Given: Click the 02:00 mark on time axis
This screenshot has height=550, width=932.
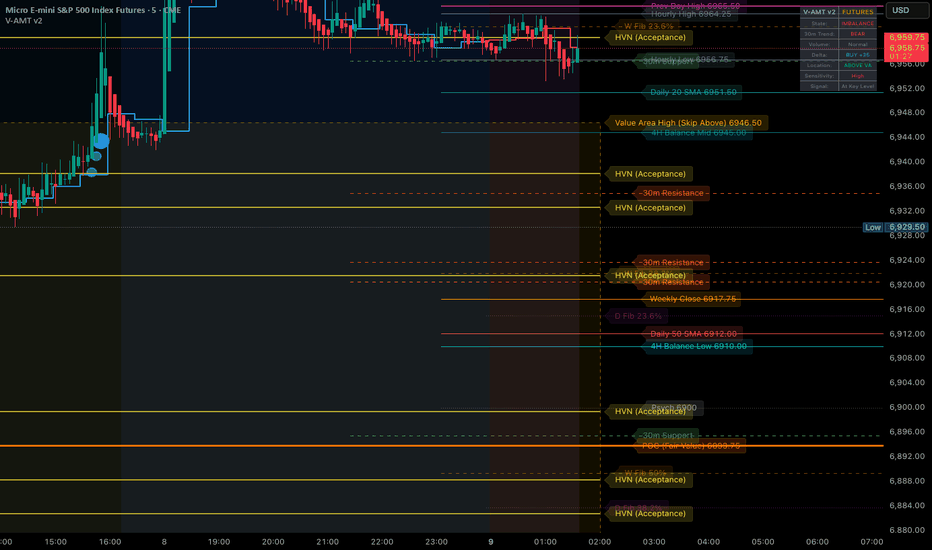Looking at the screenshot, I should 599,542.
